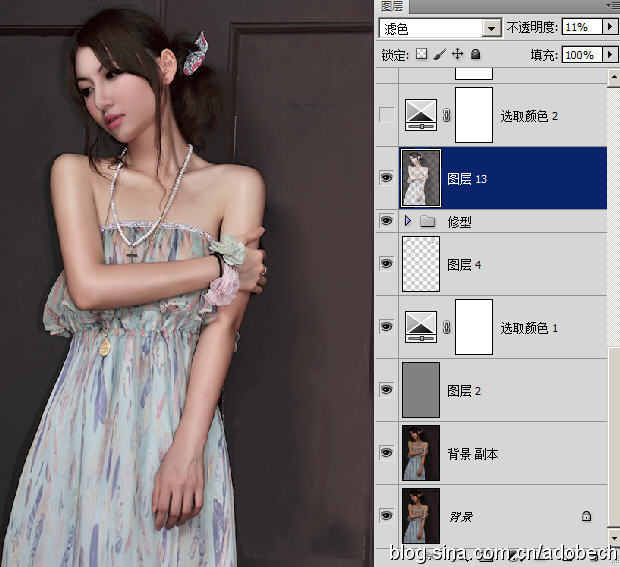Open the layers panel options menu icon
This screenshot has height=567, width=620.
pyautogui.click(x=611, y=5)
